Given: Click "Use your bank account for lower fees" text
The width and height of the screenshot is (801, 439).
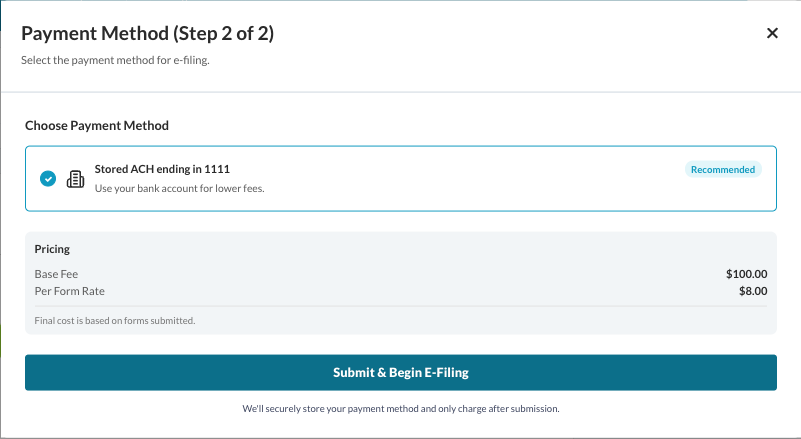Looking at the screenshot, I should [x=179, y=188].
